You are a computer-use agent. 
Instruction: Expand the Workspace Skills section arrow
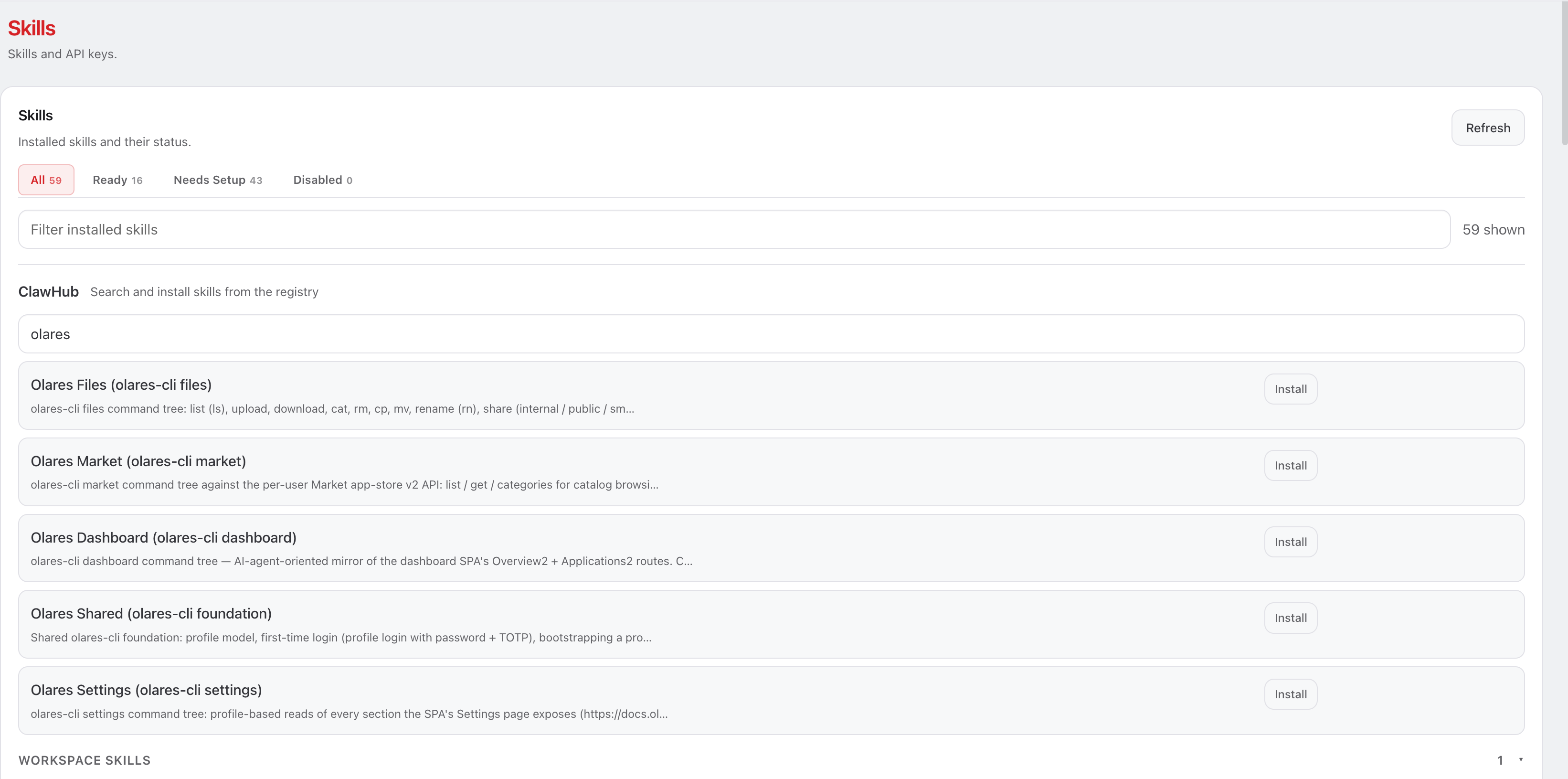pyautogui.click(x=1521, y=759)
